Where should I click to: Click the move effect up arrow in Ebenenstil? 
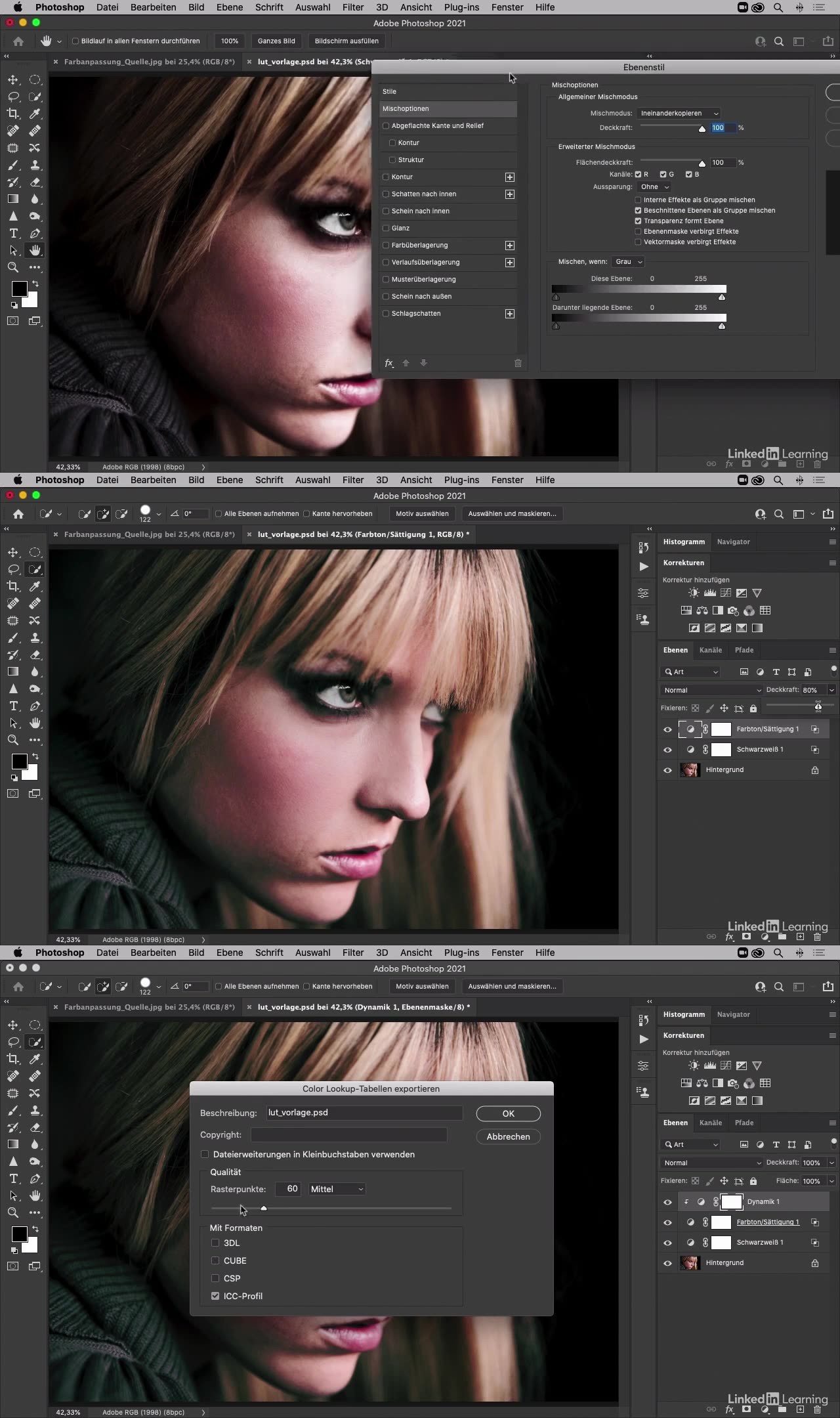pos(406,363)
